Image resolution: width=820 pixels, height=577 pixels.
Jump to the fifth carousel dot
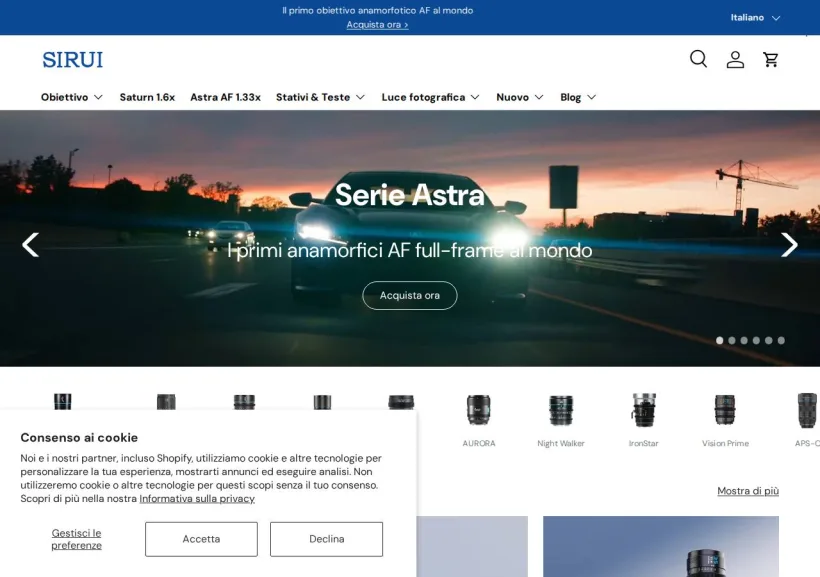click(x=769, y=341)
